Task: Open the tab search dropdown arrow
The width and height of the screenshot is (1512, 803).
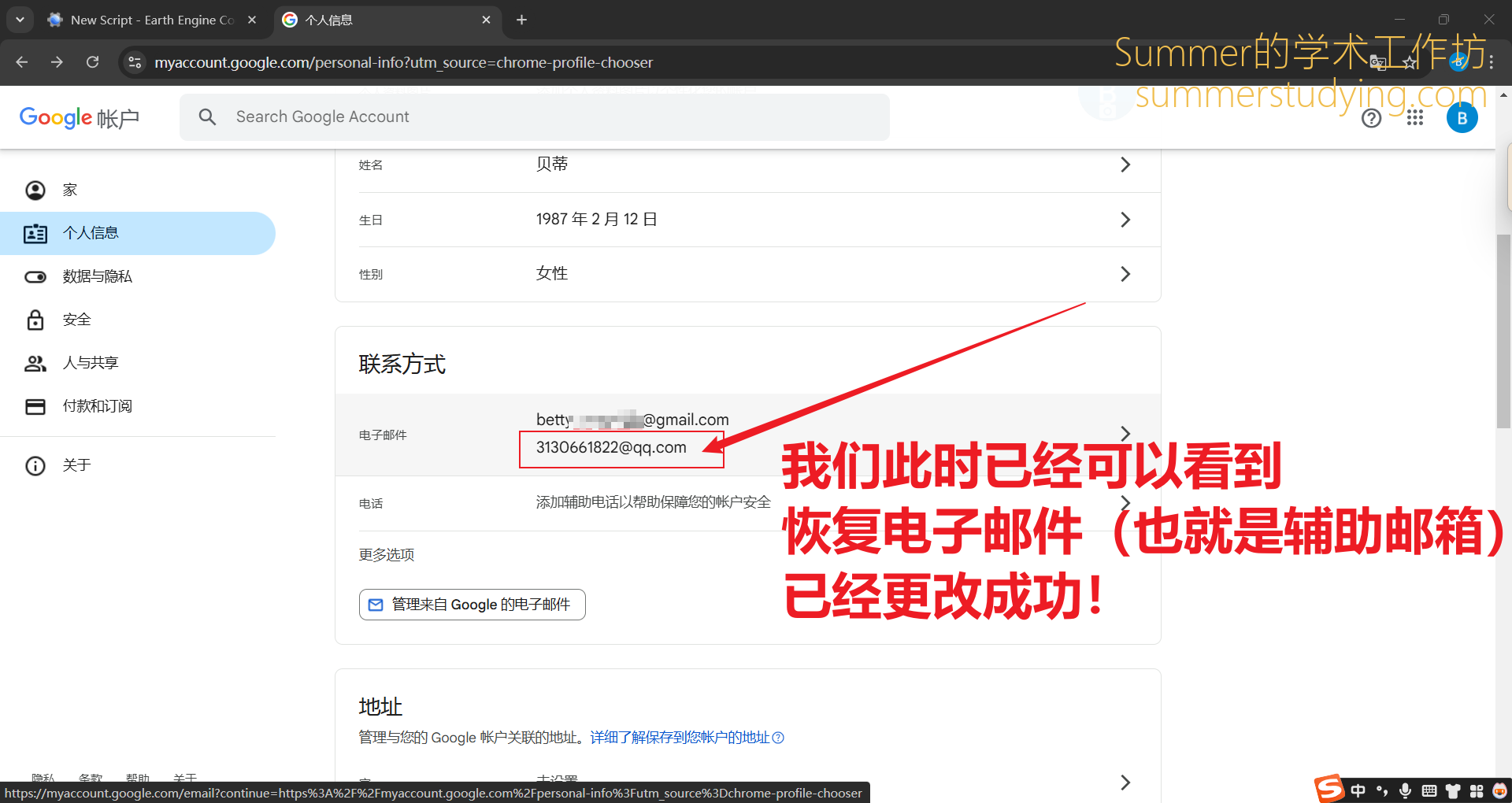Action: coord(20,20)
